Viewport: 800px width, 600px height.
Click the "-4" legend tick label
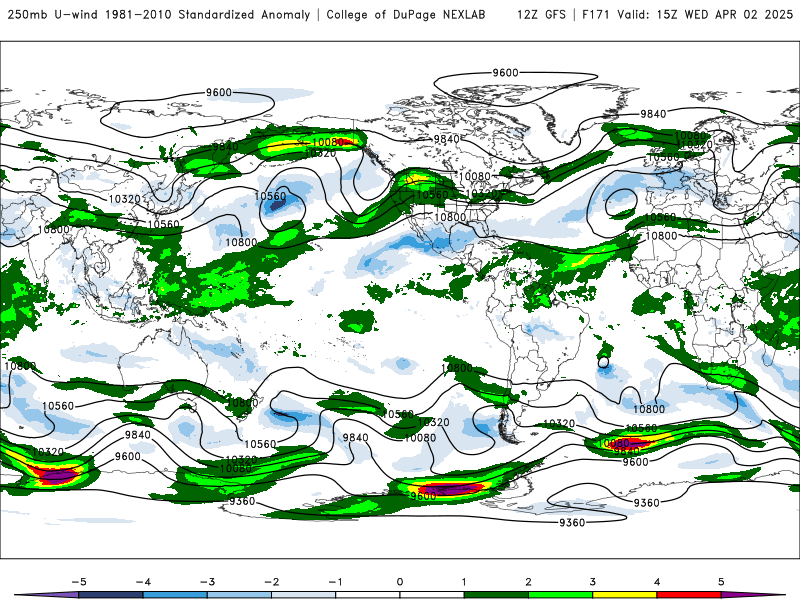pos(143,582)
